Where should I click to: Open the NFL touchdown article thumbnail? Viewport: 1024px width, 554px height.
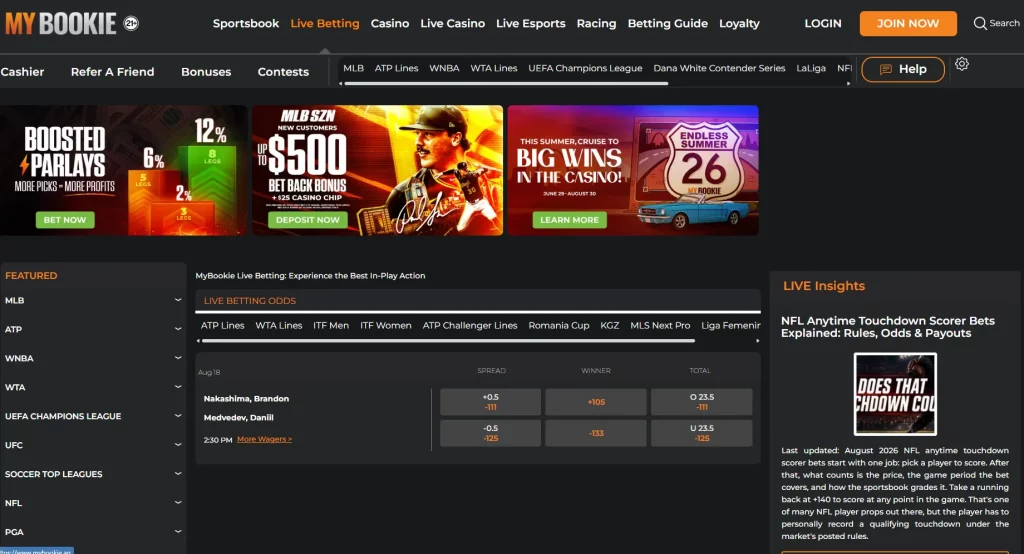(x=895, y=394)
